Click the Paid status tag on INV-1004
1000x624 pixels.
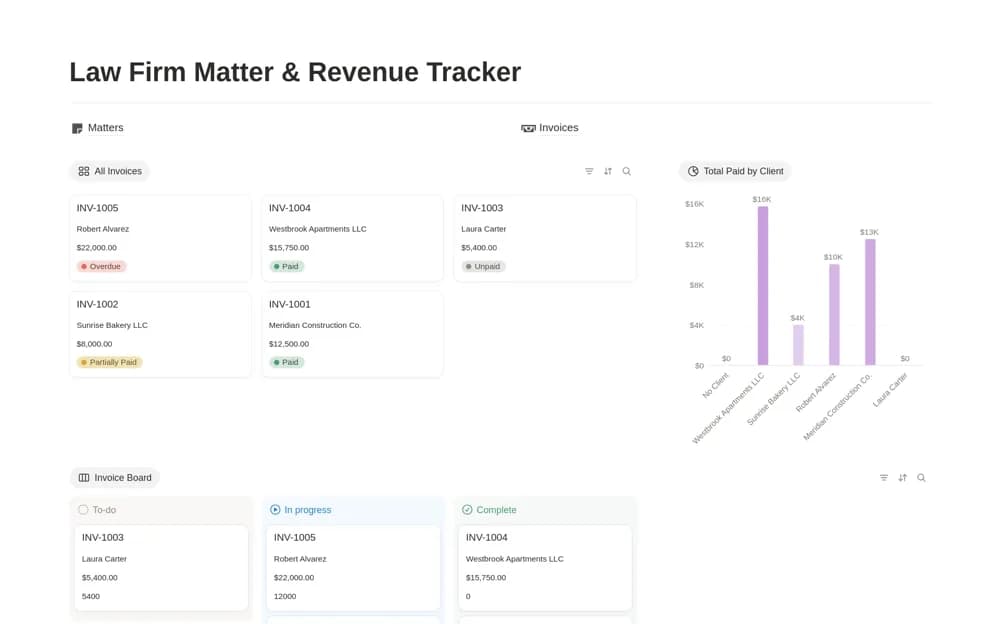coord(286,267)
